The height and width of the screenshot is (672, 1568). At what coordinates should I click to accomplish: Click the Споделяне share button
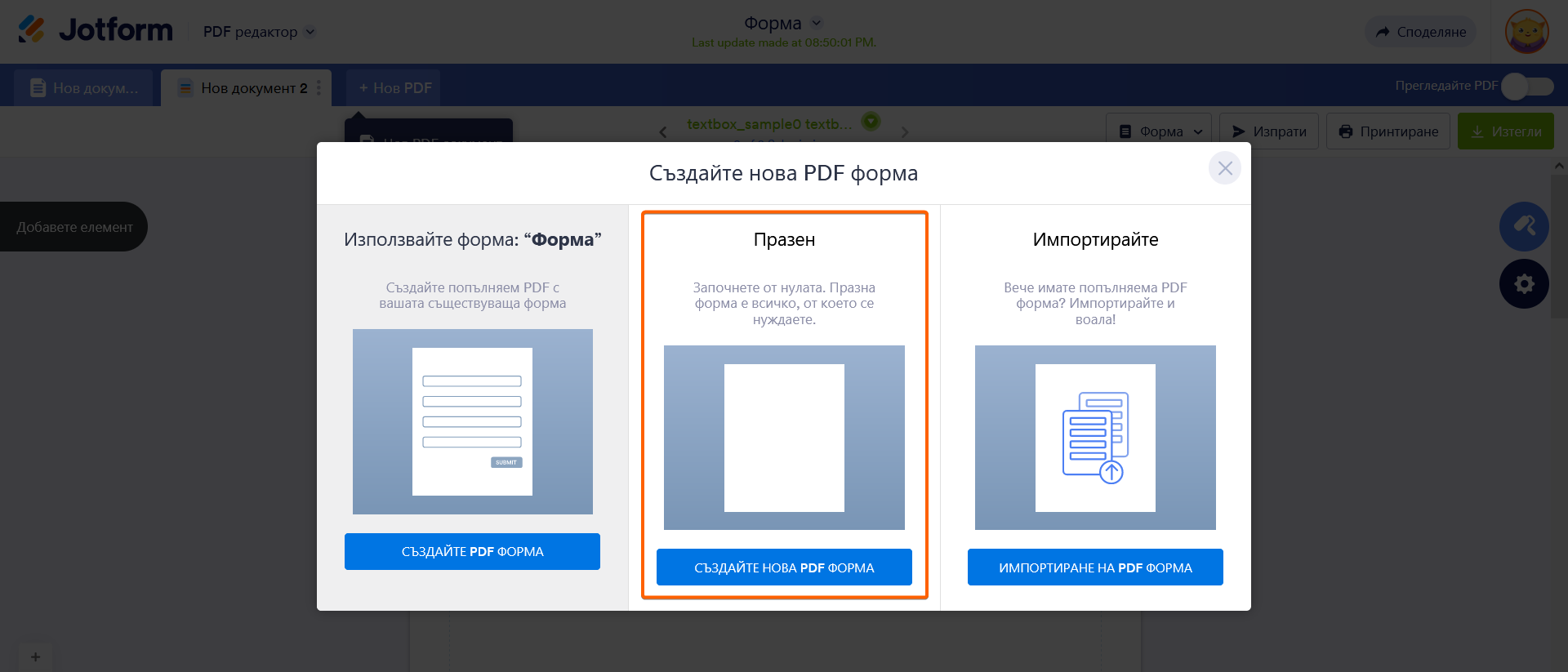tap(1420, 32)
